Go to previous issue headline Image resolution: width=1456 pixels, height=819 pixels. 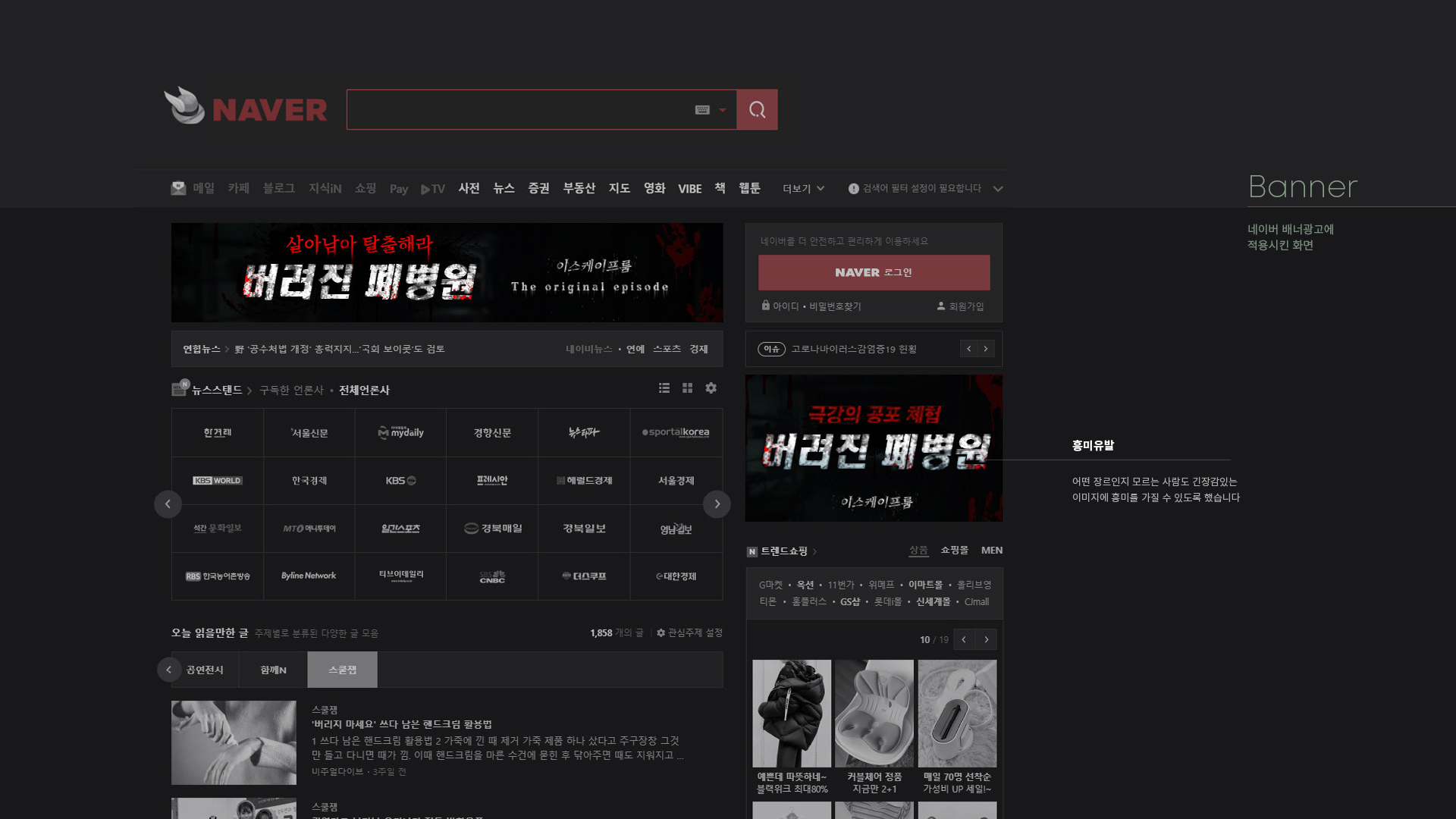tap(968, 349)
